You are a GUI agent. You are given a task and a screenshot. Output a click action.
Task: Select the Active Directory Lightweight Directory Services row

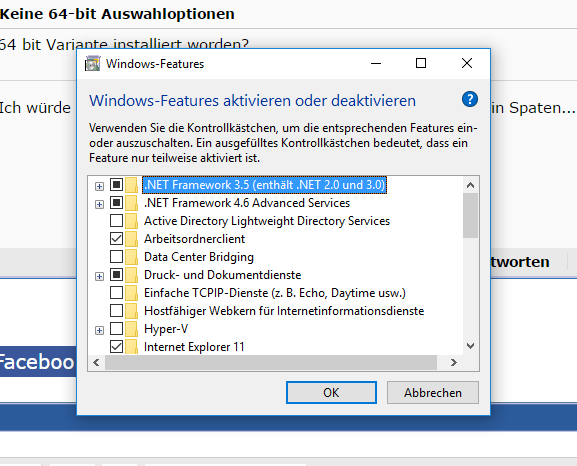coord(267,221)
